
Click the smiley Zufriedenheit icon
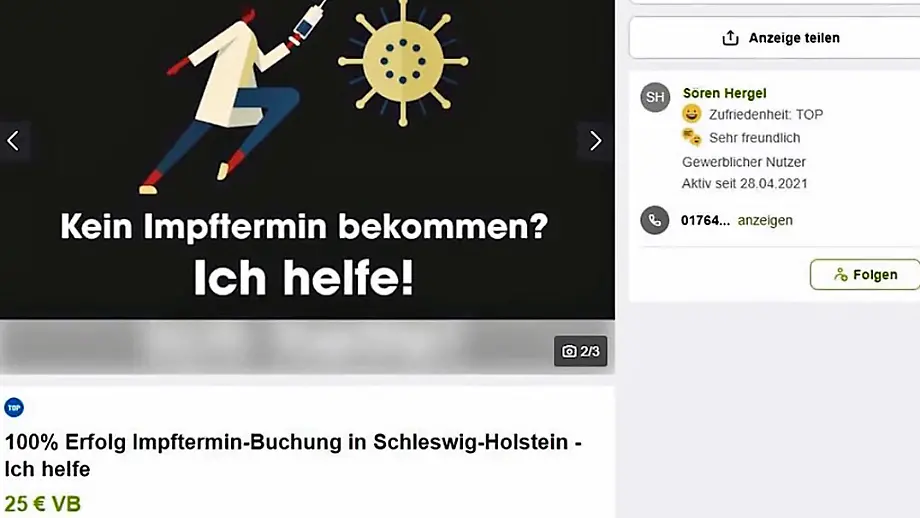692,114
